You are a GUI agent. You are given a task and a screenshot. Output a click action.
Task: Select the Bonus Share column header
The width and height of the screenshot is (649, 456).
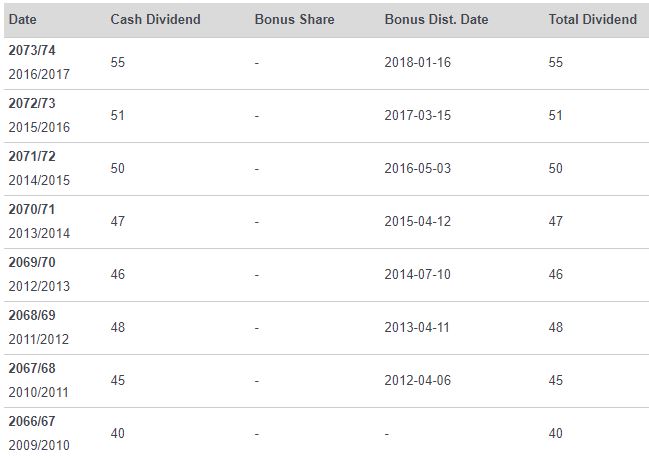[294, 19]
